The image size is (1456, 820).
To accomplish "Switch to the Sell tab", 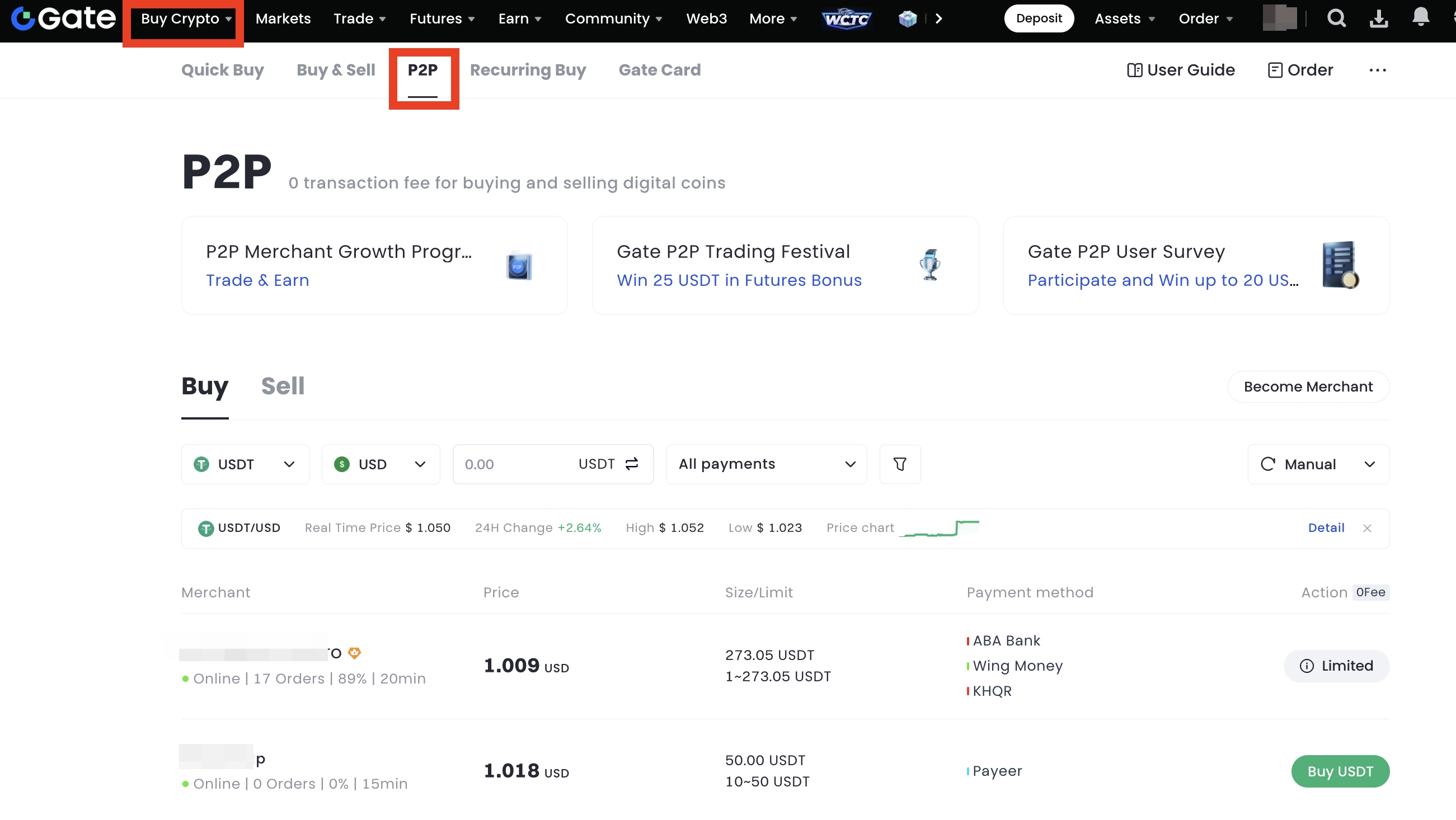I will pyautogui.click(x=283, y=387).
